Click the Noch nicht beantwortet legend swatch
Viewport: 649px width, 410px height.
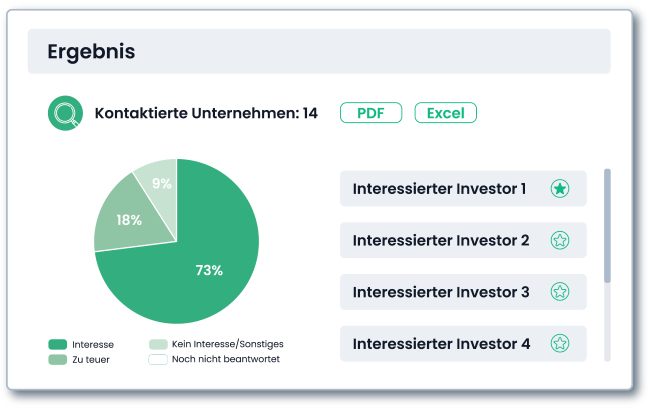coord(158,360)
